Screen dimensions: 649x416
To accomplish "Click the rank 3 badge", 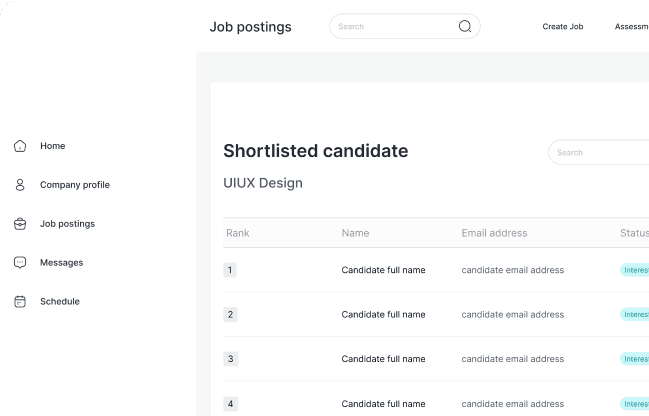I will [x=230, y=359].
